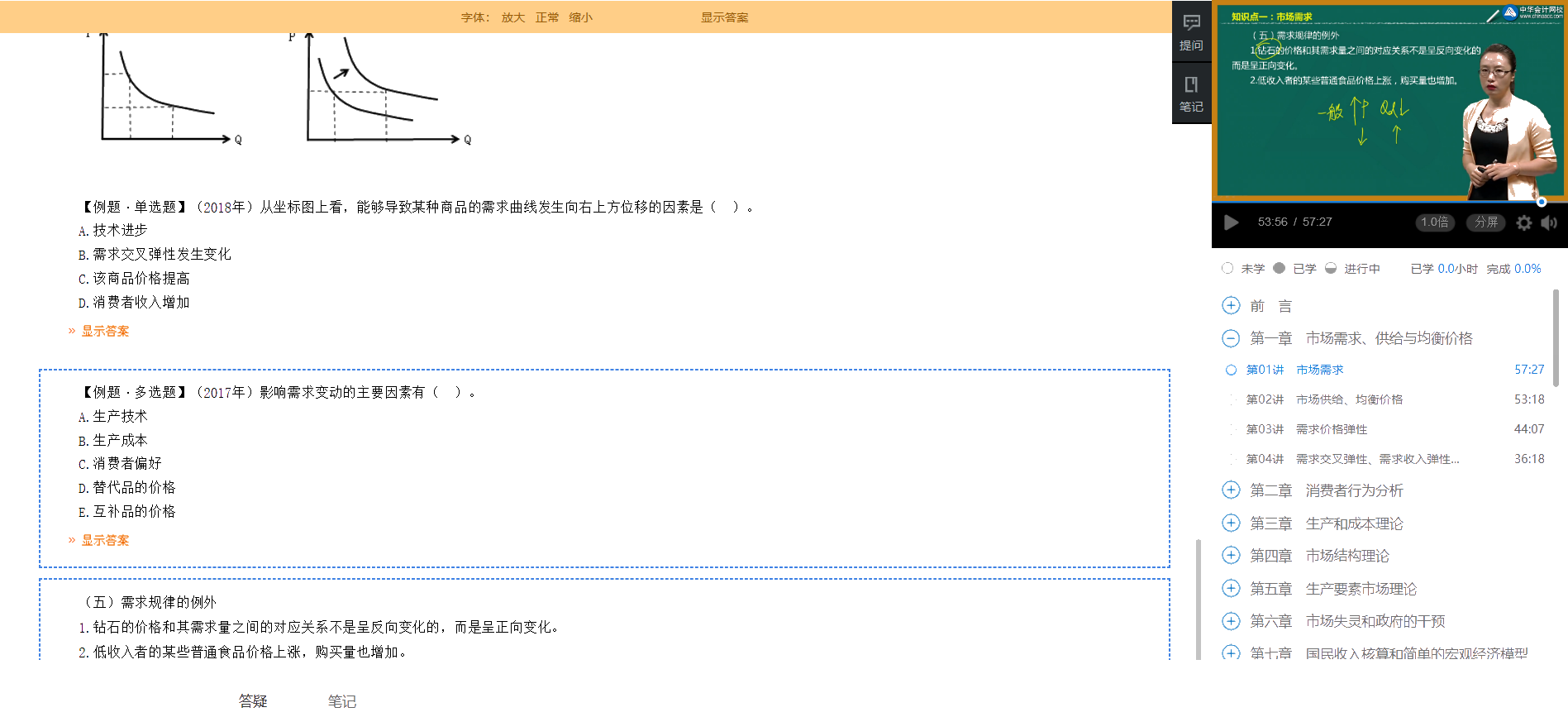Show answer for 2017 multiple-choice question

click(105, 540)
